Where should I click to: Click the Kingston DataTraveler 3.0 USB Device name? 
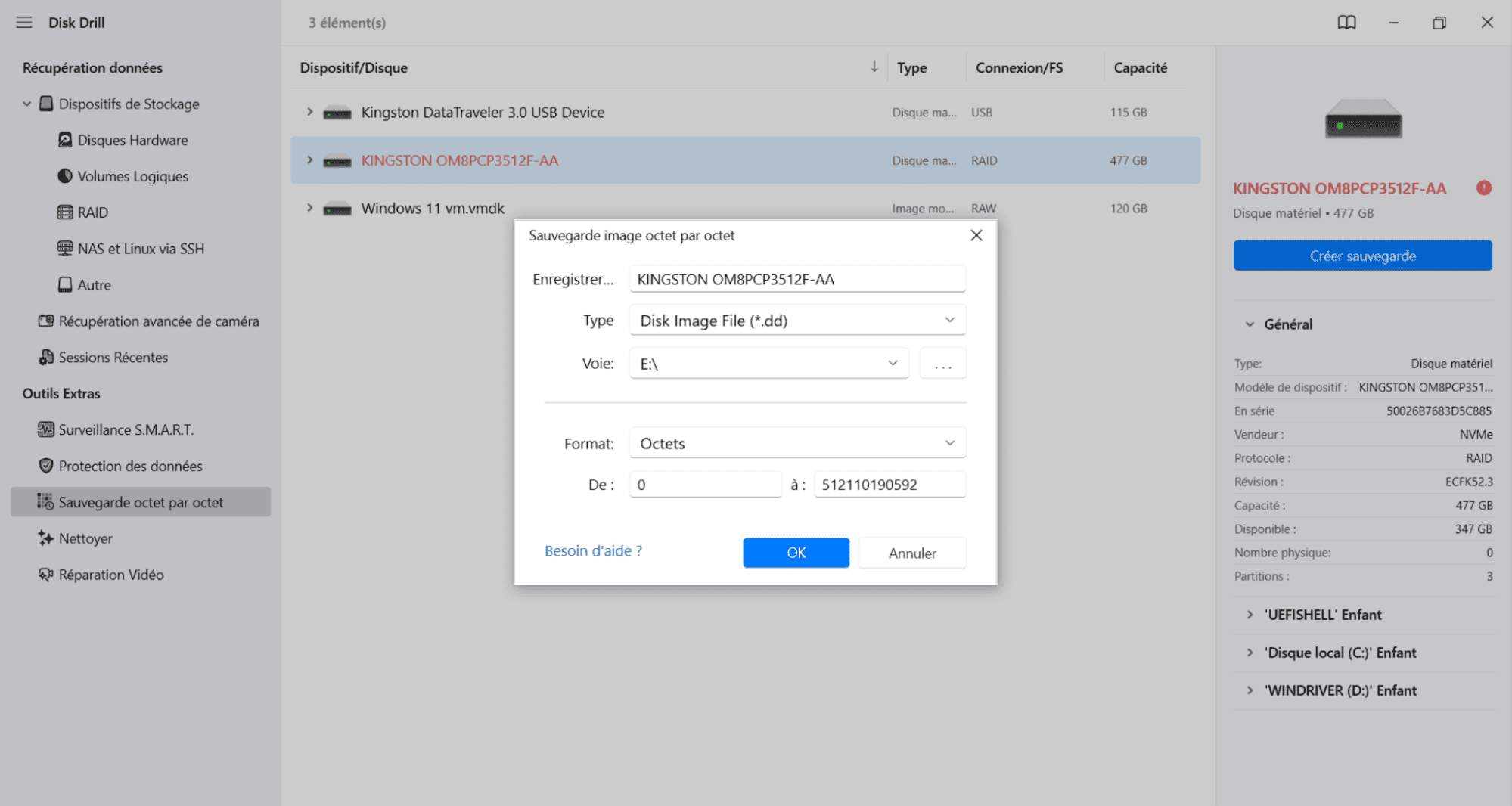coord(483,112)
